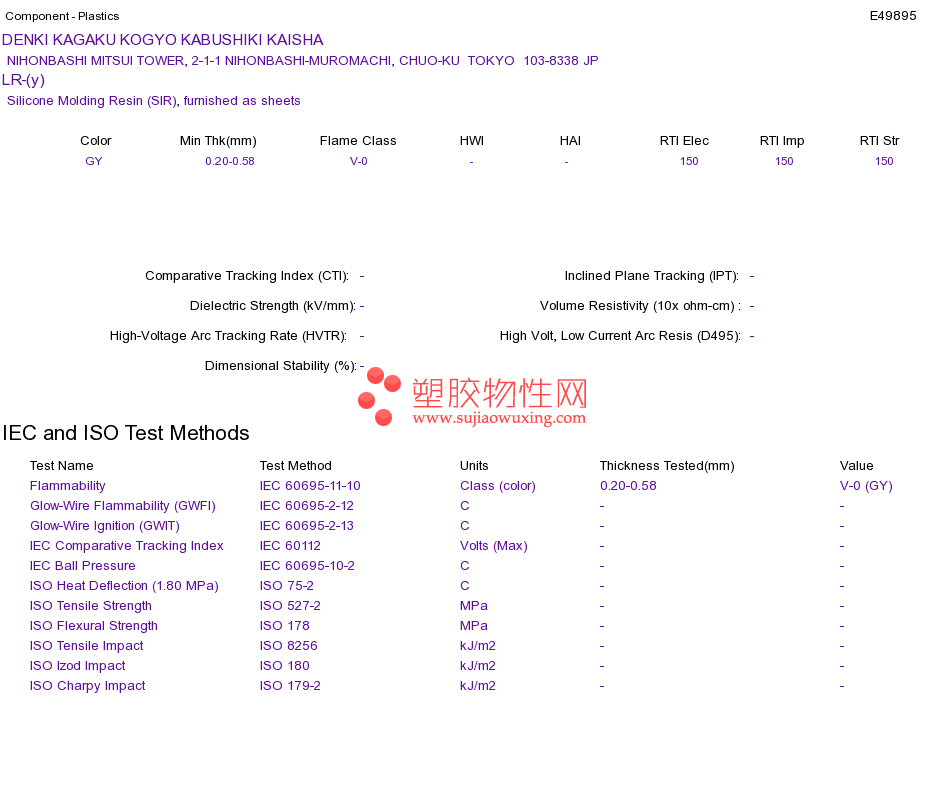The width and height of the screenshot is (950, 800).
Task: Click the Inclined Plane Tracking (IPT) label
Action: pyautogui.click(x=651, y=276)
